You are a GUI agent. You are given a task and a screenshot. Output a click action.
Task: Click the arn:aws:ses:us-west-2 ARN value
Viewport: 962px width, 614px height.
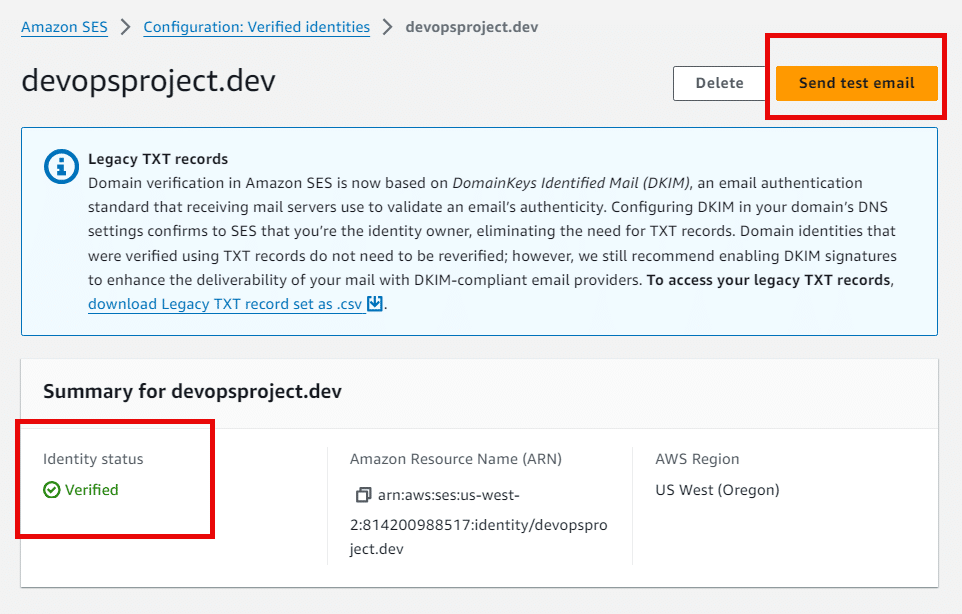tap(479, 521)
